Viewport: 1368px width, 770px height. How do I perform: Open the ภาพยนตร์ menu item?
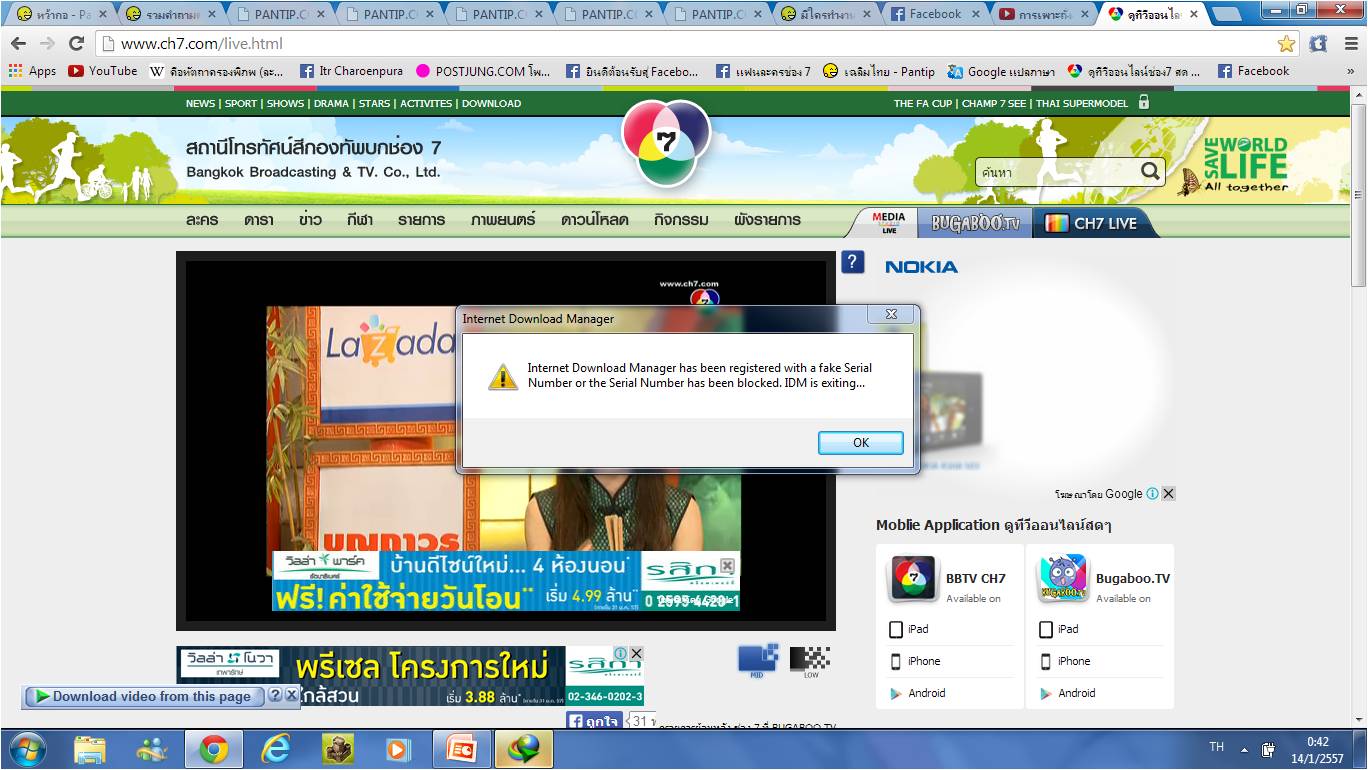503,220
